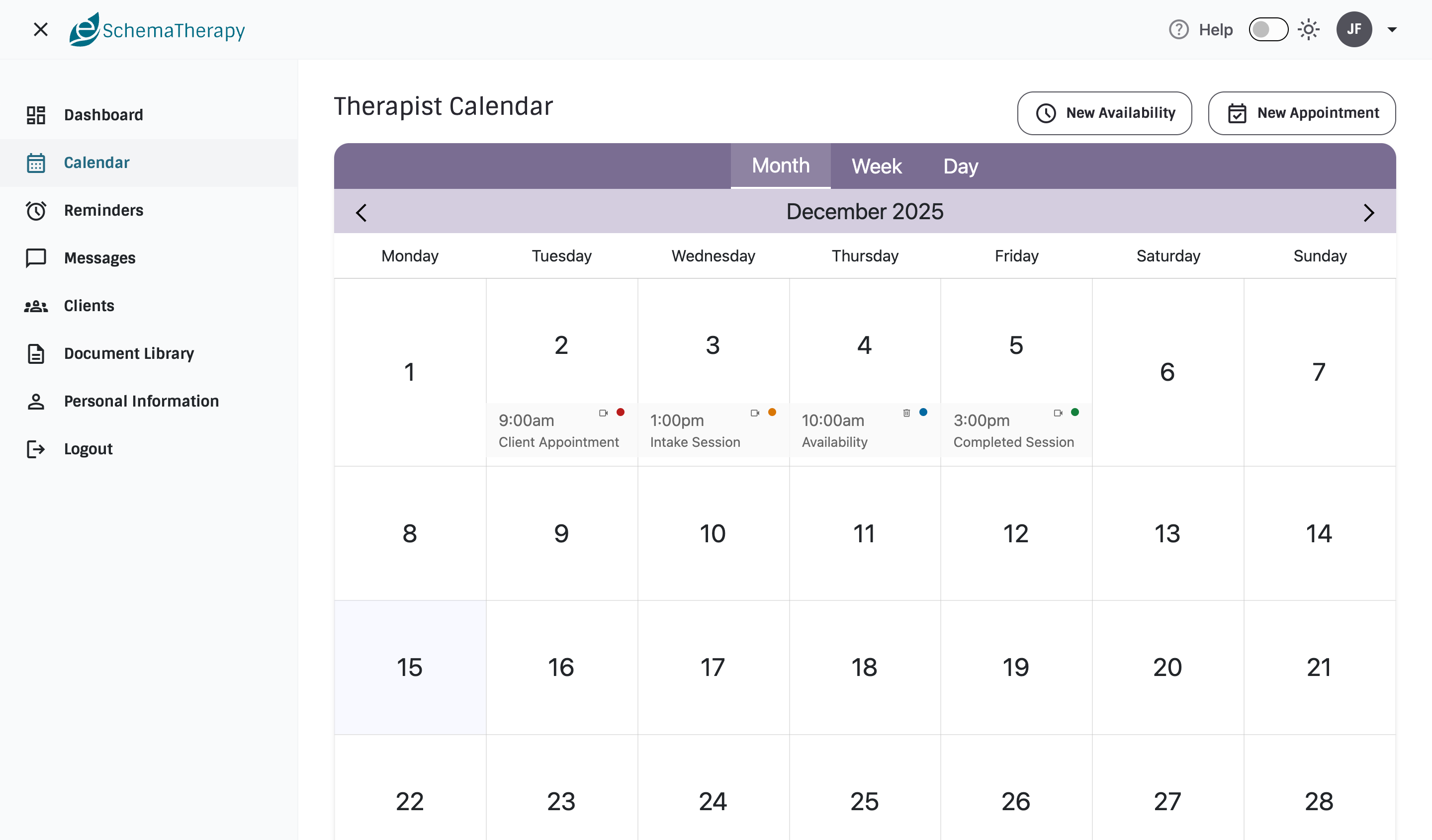Click the SchemaTherapy logo

click(157, 29)
